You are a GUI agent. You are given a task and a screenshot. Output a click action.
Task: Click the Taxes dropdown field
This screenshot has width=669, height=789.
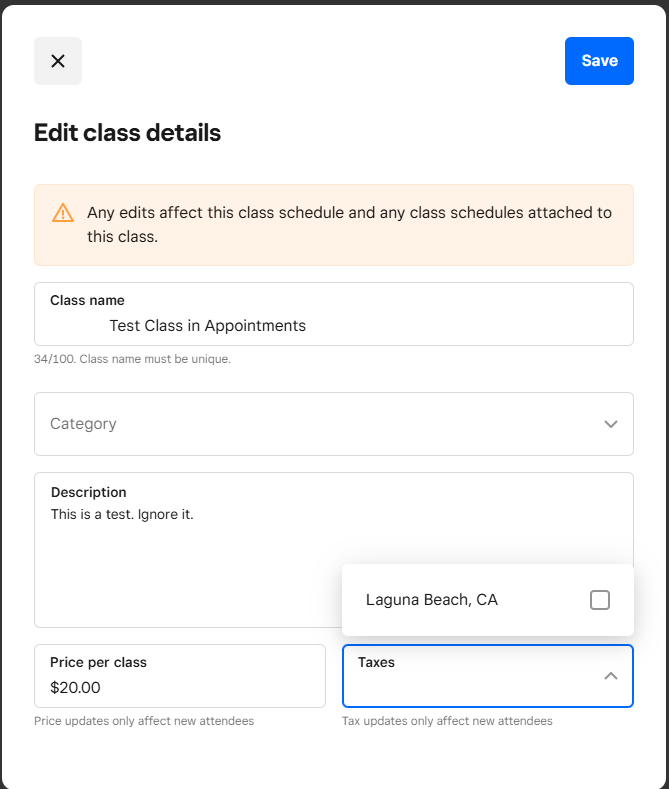(487, 676)
